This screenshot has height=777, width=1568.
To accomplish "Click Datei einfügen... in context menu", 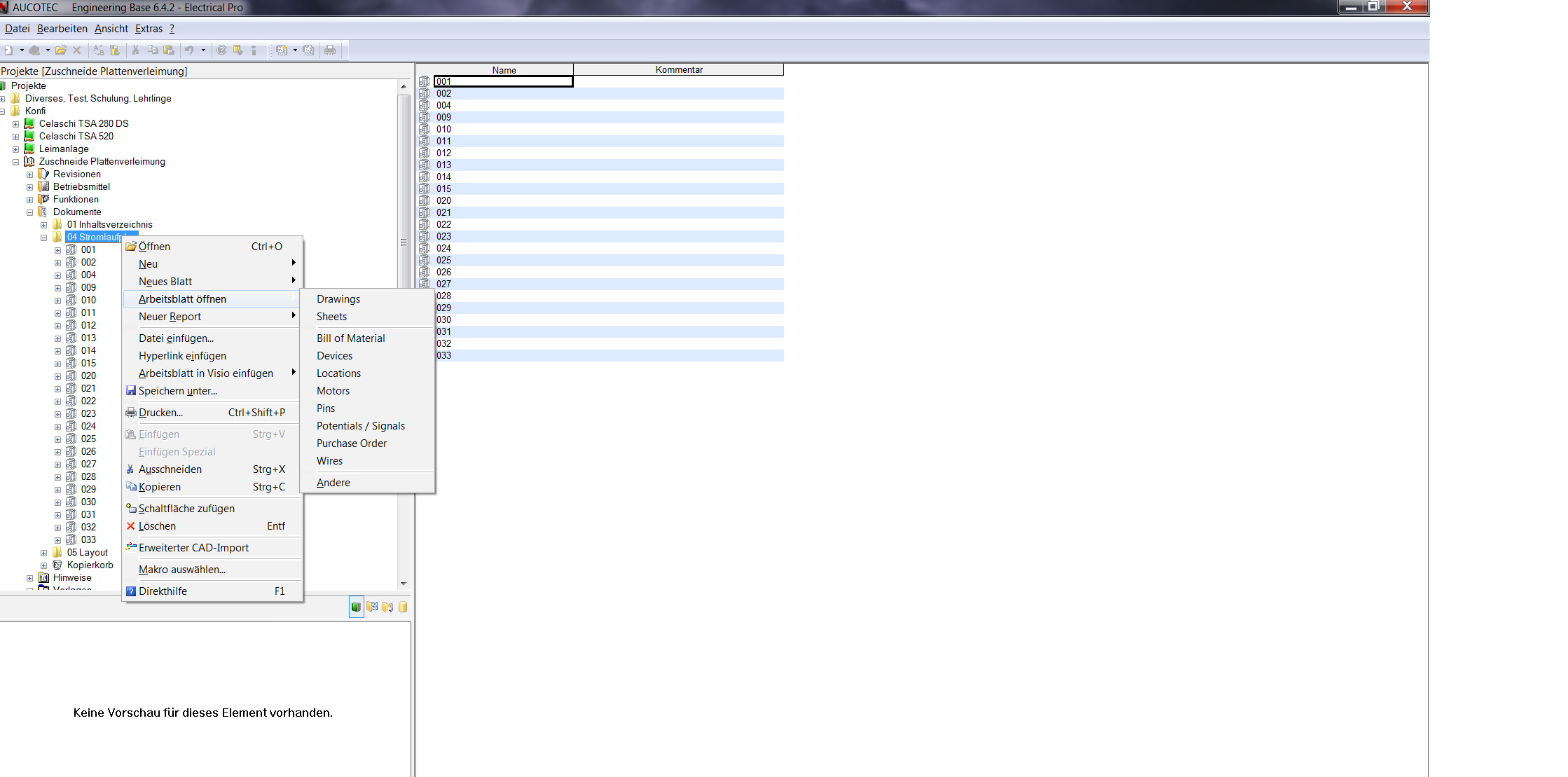I will (x=212, y=338).
